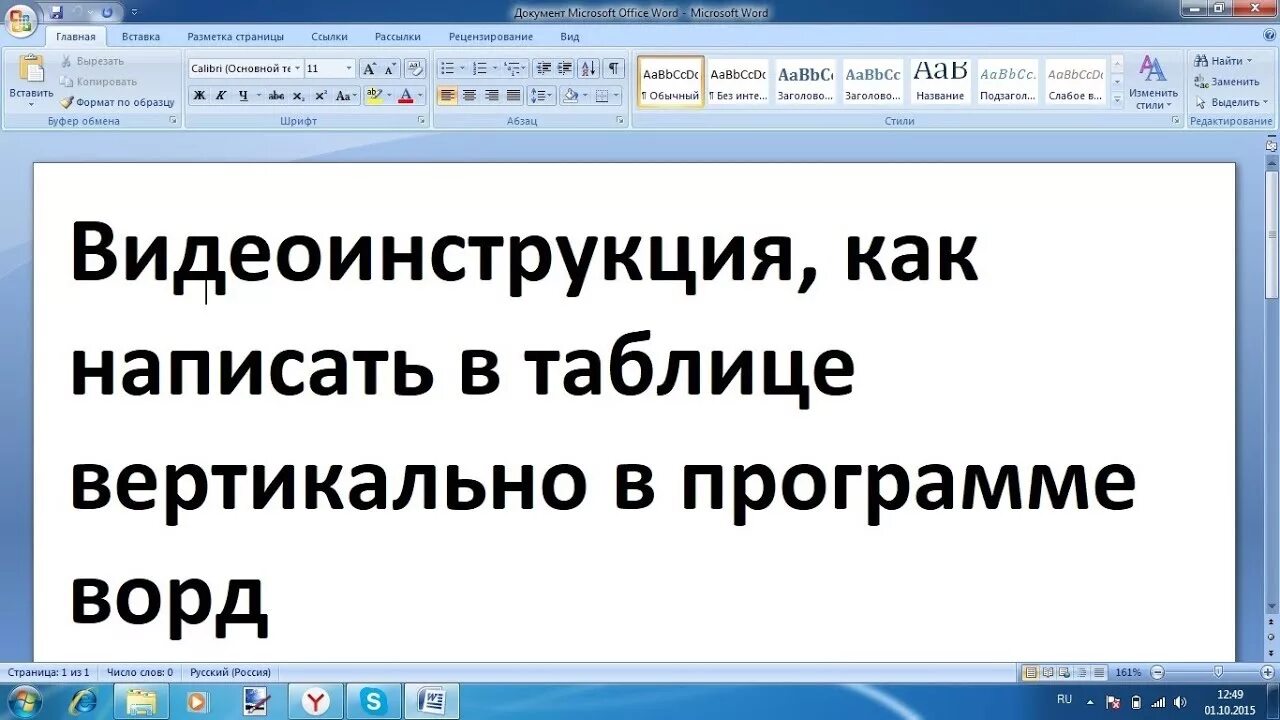Open numbered list dropdown arrow
The image size is (1280, 720).
[494, 69]
